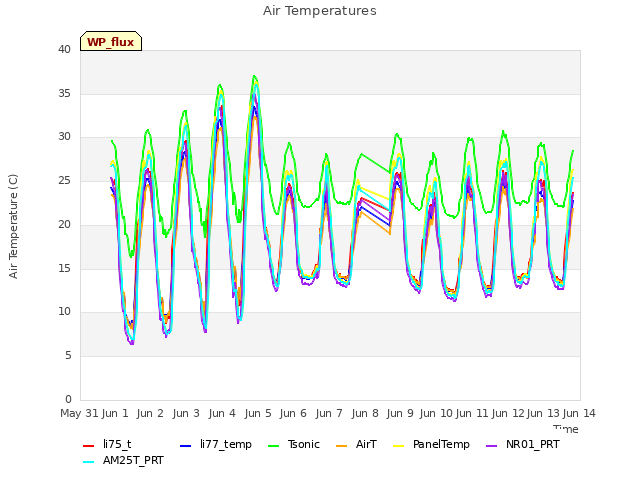Image resolution: width=640 pixels, height=480 pixels.
Task: Toggle the Tsonic legend entry
Action: pyautogui.click(x=293, y=444)
